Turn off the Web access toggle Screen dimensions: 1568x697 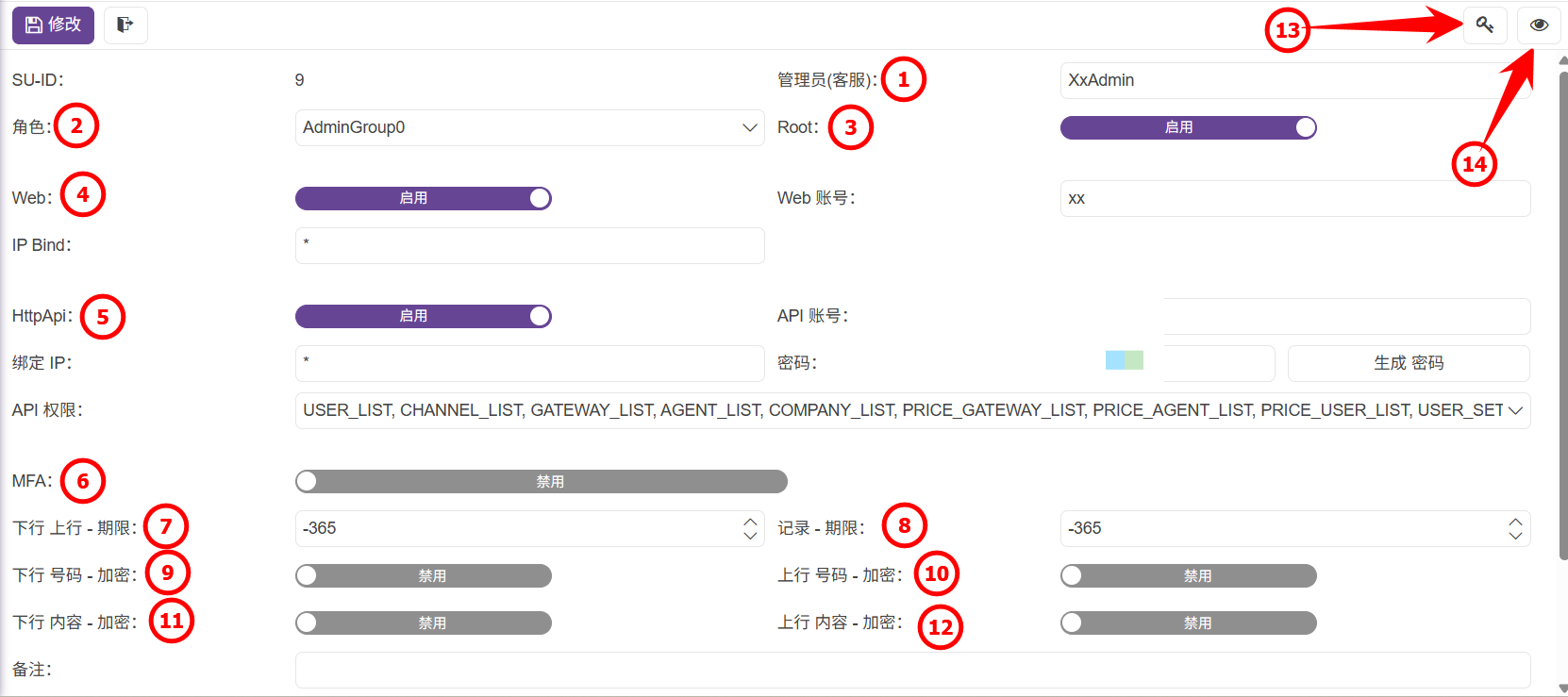click(x=423, y=198)
